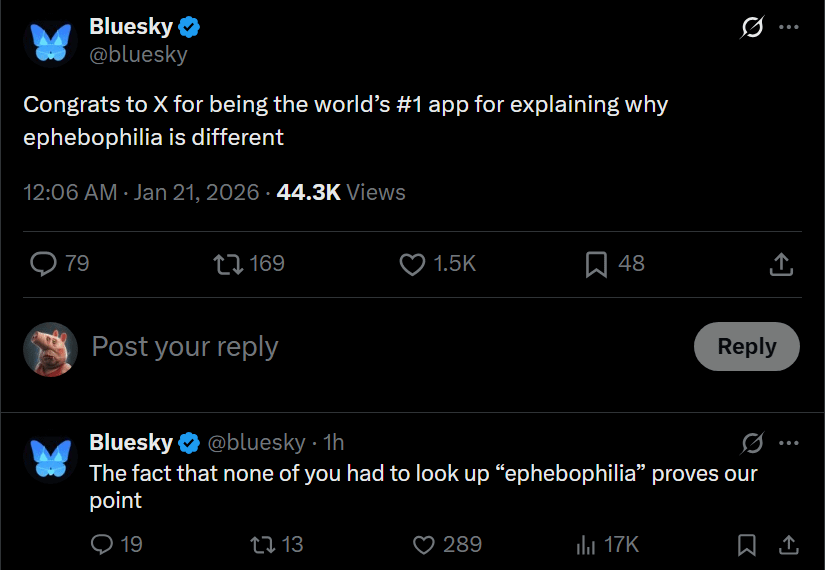Click the reply icon with 79 comments
825x570 pixels.
click(44, 263)
